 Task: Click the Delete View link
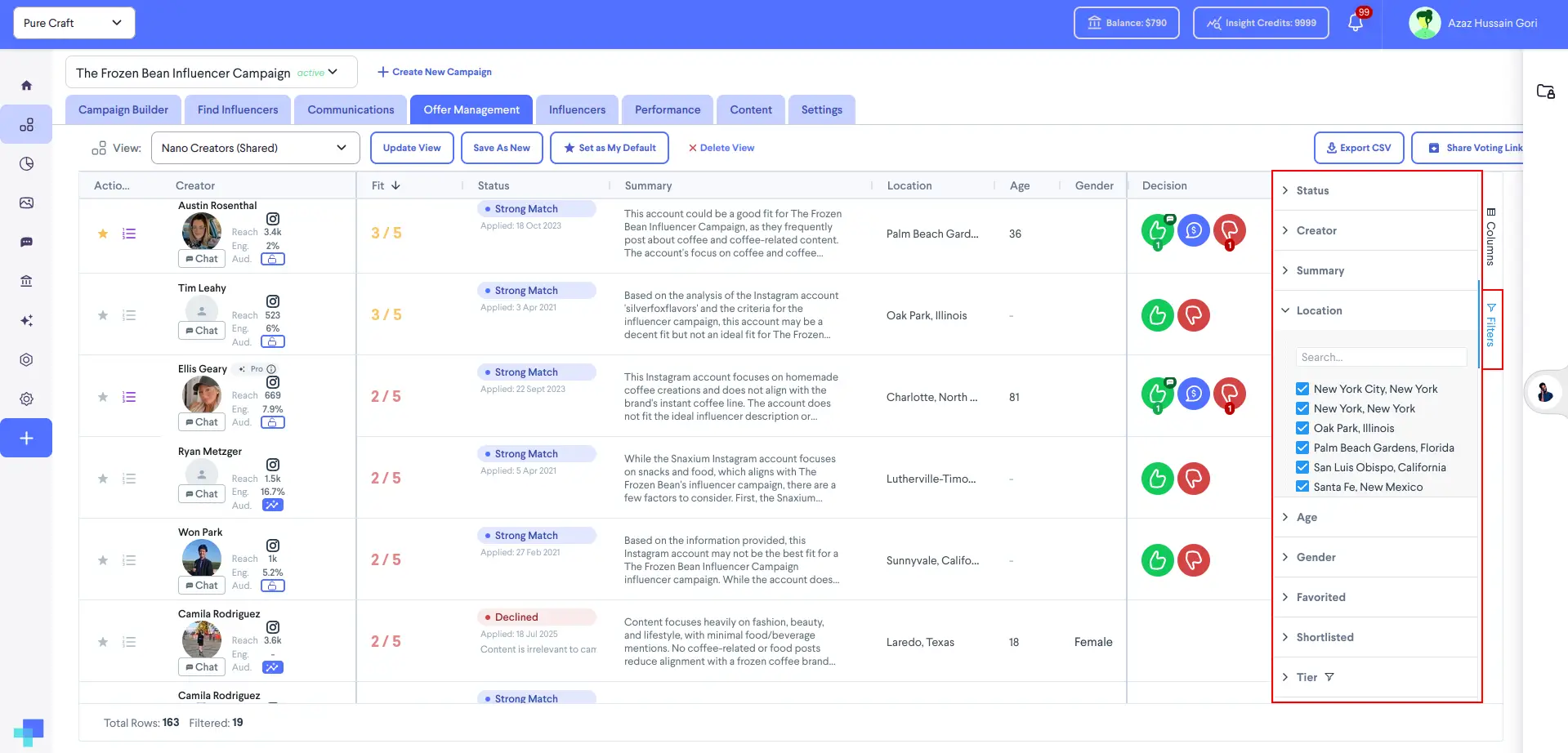click(721, 148)
